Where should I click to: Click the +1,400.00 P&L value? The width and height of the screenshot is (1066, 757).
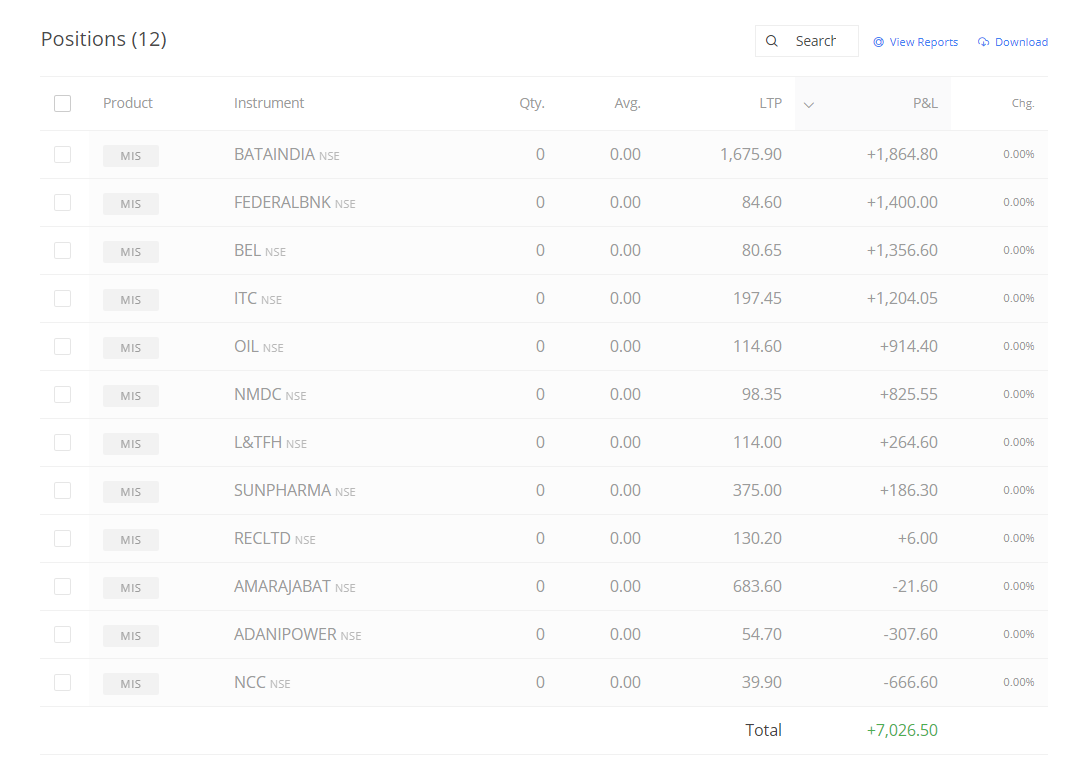(x=901, y=203)
